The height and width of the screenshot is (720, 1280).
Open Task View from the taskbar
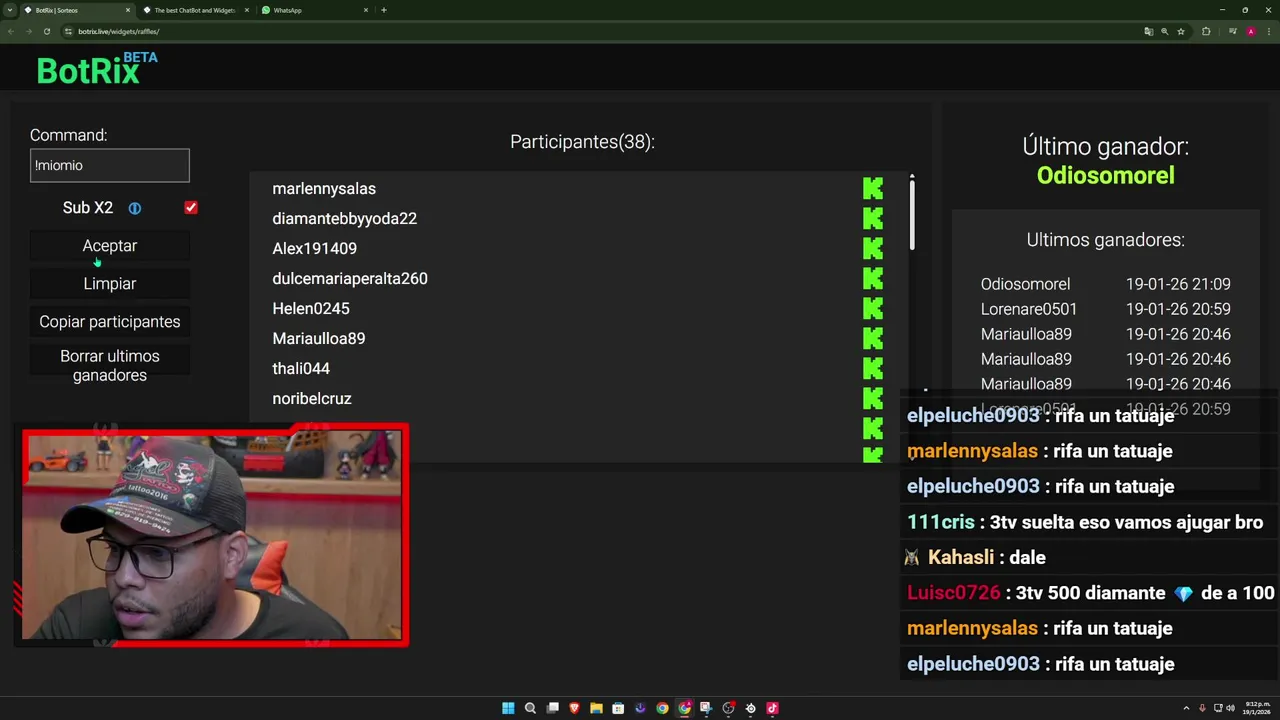(552, 708)
